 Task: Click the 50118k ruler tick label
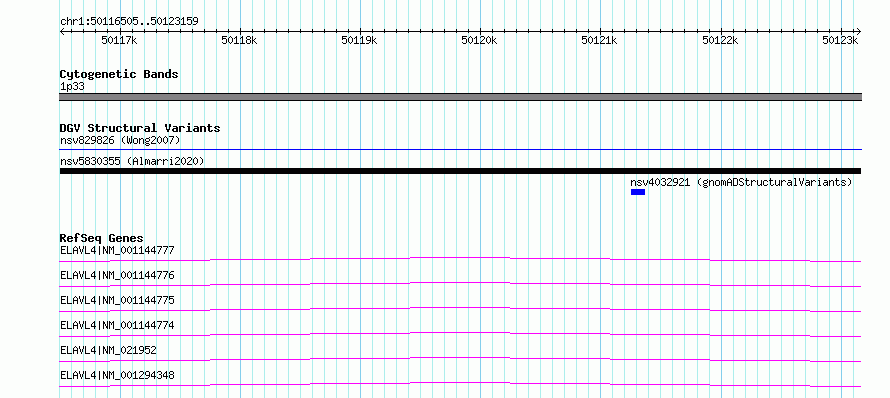pyautogui.click(x=240, y=40)
